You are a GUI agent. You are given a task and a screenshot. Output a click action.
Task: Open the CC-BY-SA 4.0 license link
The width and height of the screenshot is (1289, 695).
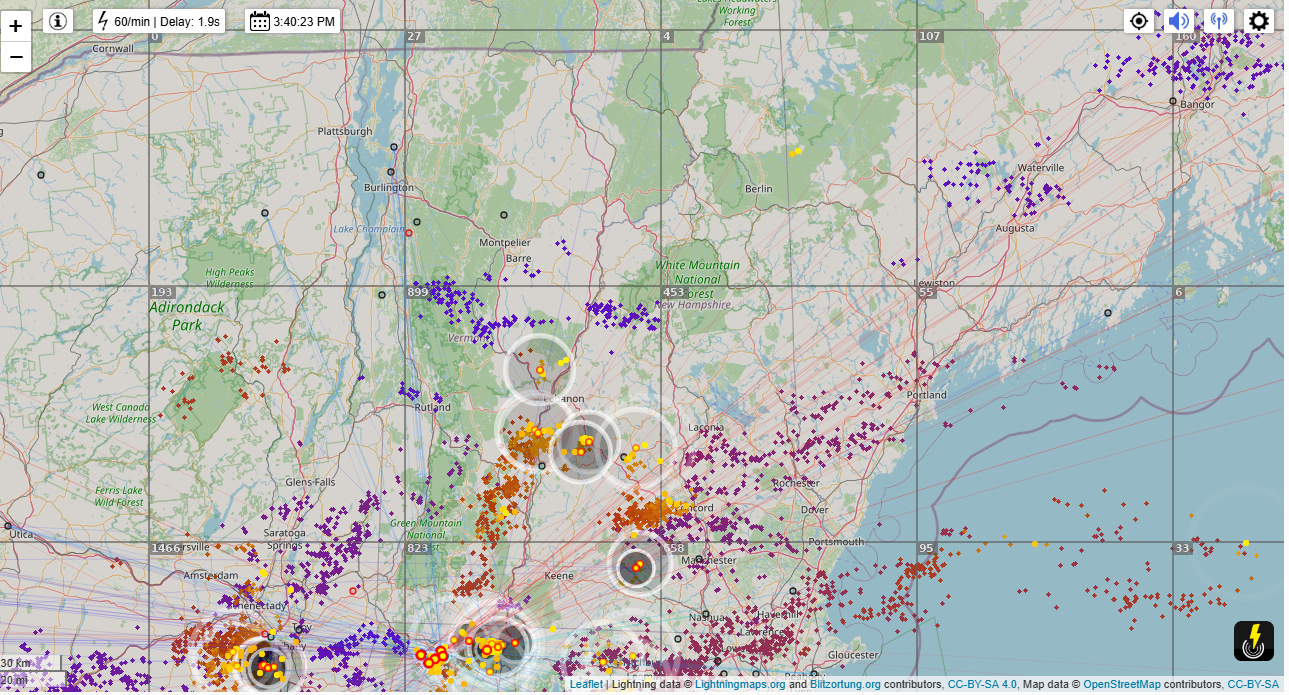coord(982,685)
